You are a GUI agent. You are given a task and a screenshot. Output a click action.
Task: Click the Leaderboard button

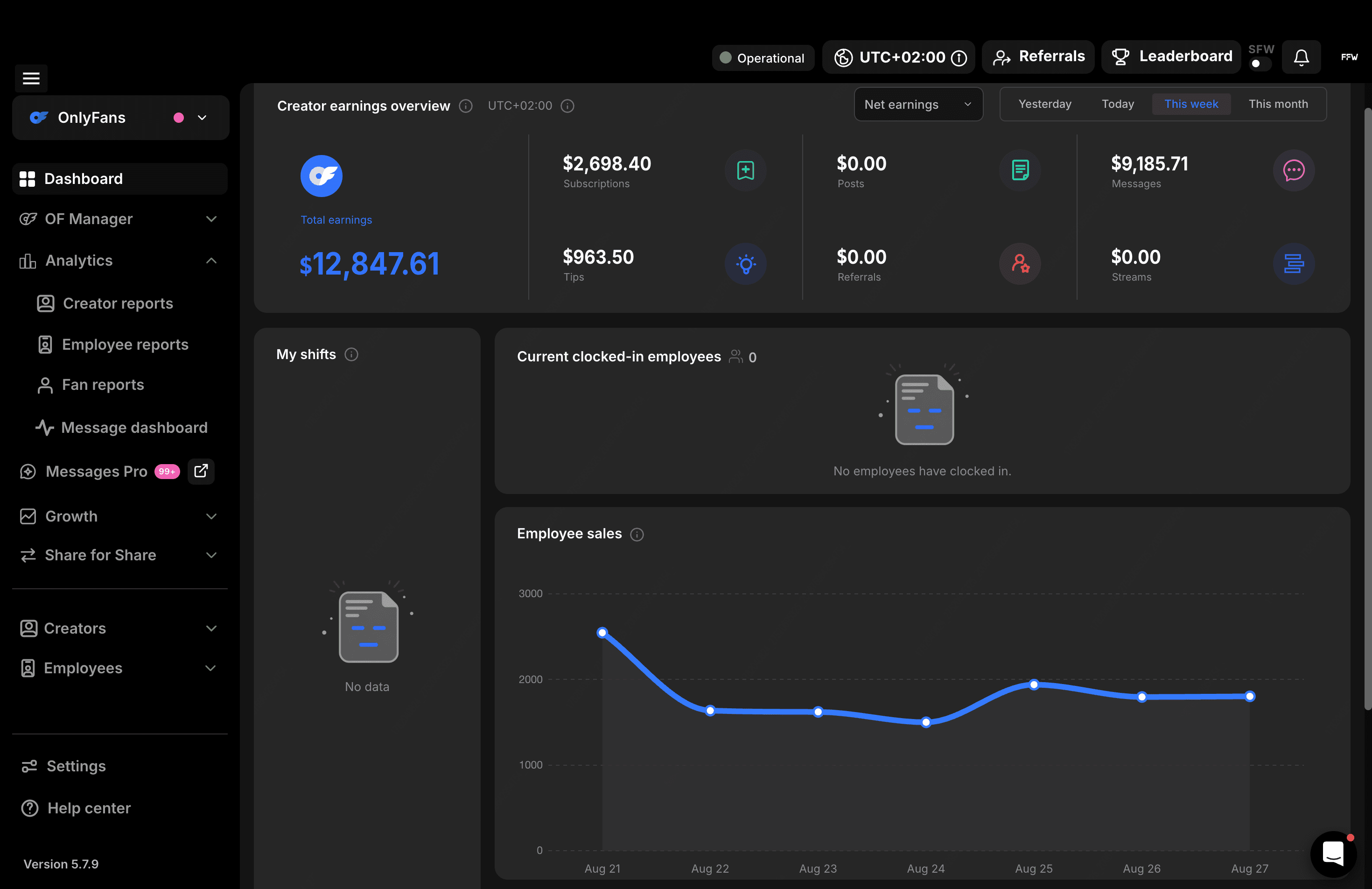[x=1171, y=56]
